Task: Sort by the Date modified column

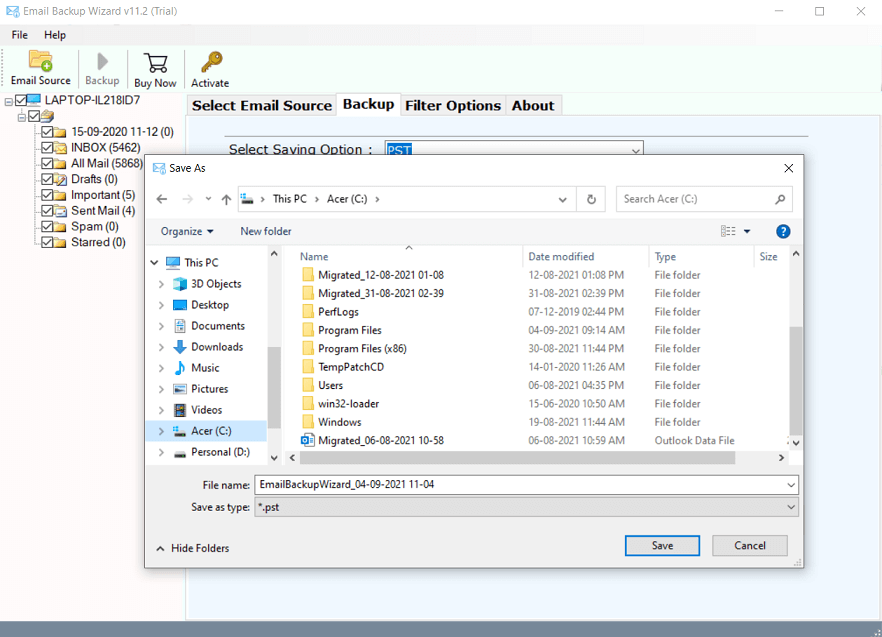Action: pos(585,257)
